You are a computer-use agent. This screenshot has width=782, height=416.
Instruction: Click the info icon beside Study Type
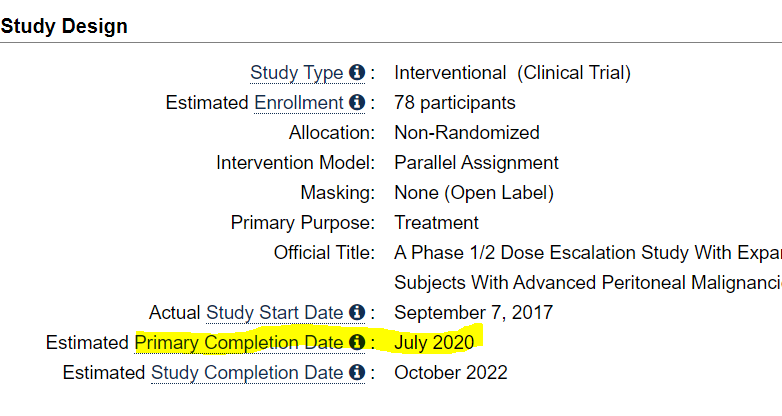pos(357,72)
